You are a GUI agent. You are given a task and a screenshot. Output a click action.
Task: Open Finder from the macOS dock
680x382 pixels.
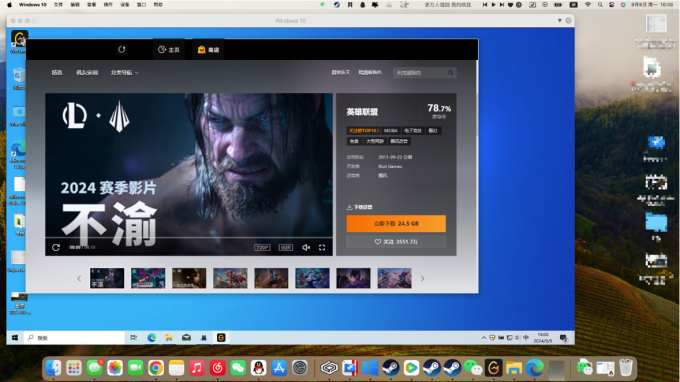point(53,368)
